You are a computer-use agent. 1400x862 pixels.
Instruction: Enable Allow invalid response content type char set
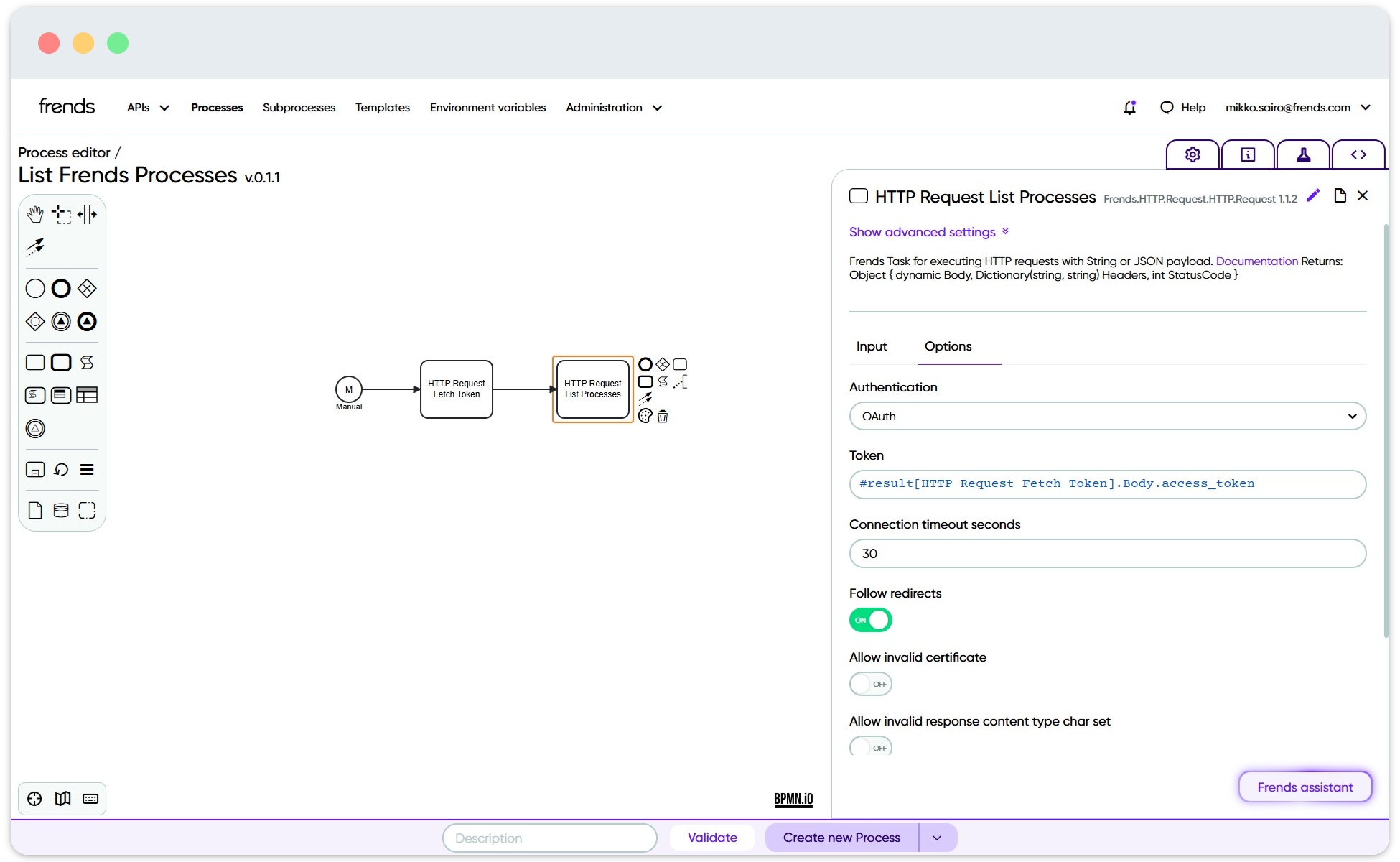[x=870, y=747]
